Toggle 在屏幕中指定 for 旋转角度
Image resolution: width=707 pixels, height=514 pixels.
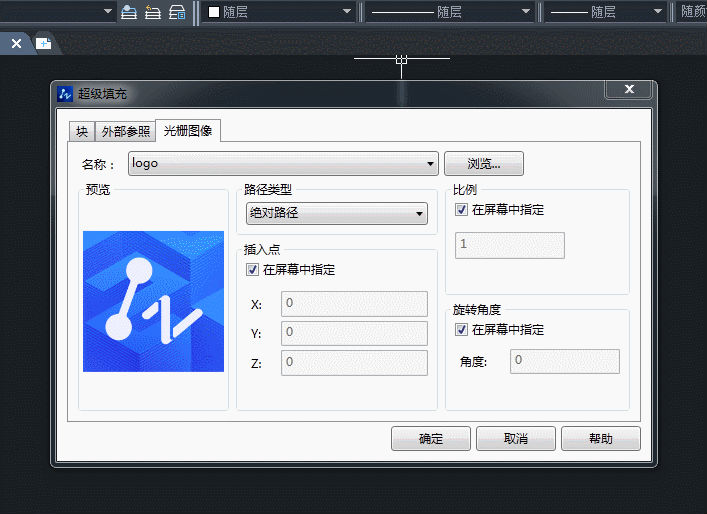pyautogui.click(x=461, y=330)
